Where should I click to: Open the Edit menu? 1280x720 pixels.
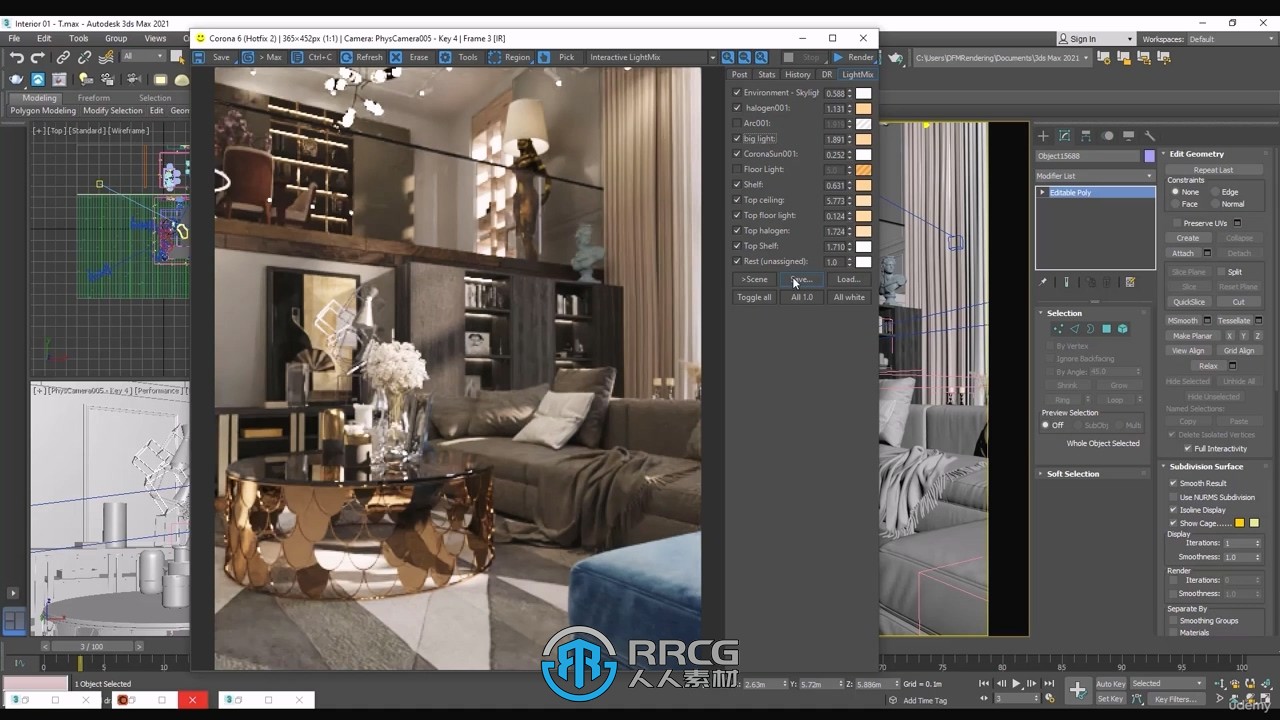[44, 39]
